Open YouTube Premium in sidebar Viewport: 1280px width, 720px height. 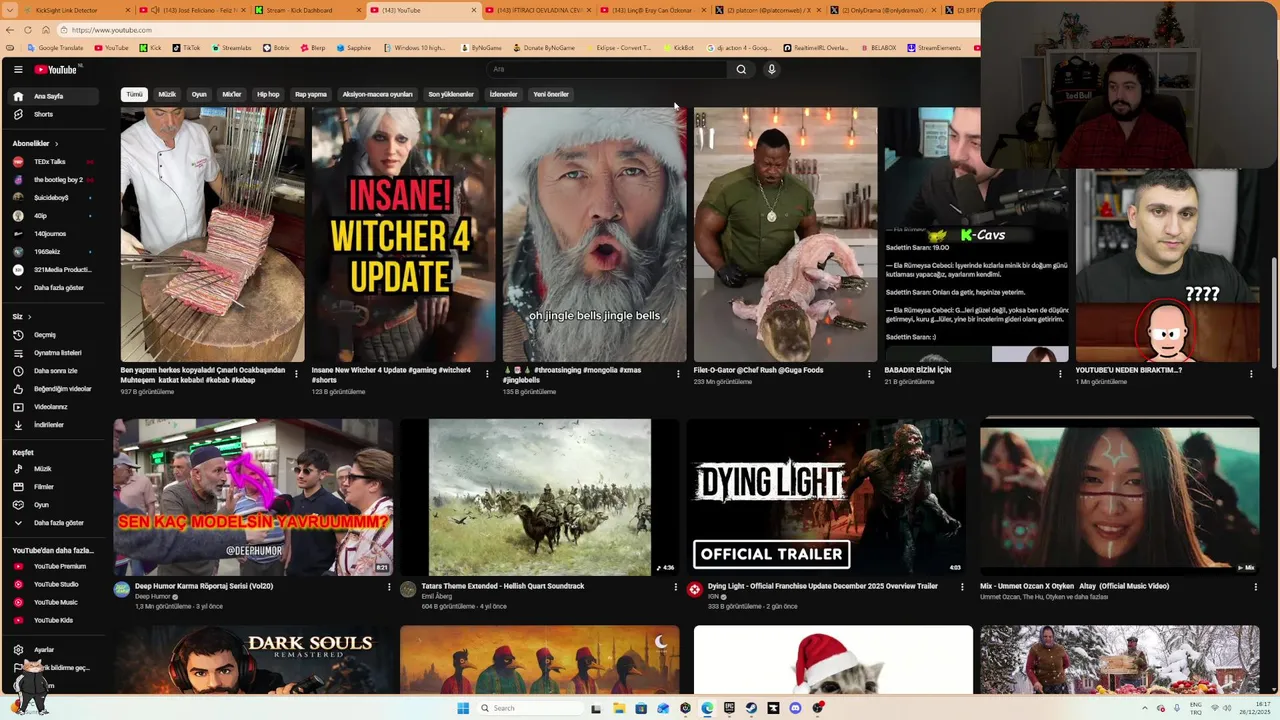pos(55,566)
